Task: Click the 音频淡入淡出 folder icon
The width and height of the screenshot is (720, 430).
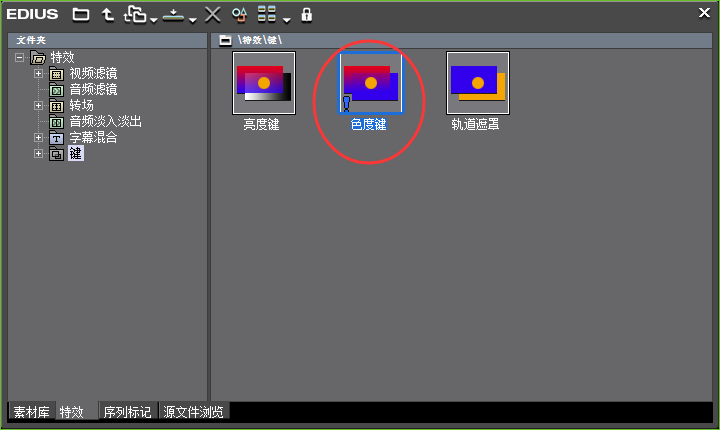Action: pyautogui.click(x=56, y=122)
